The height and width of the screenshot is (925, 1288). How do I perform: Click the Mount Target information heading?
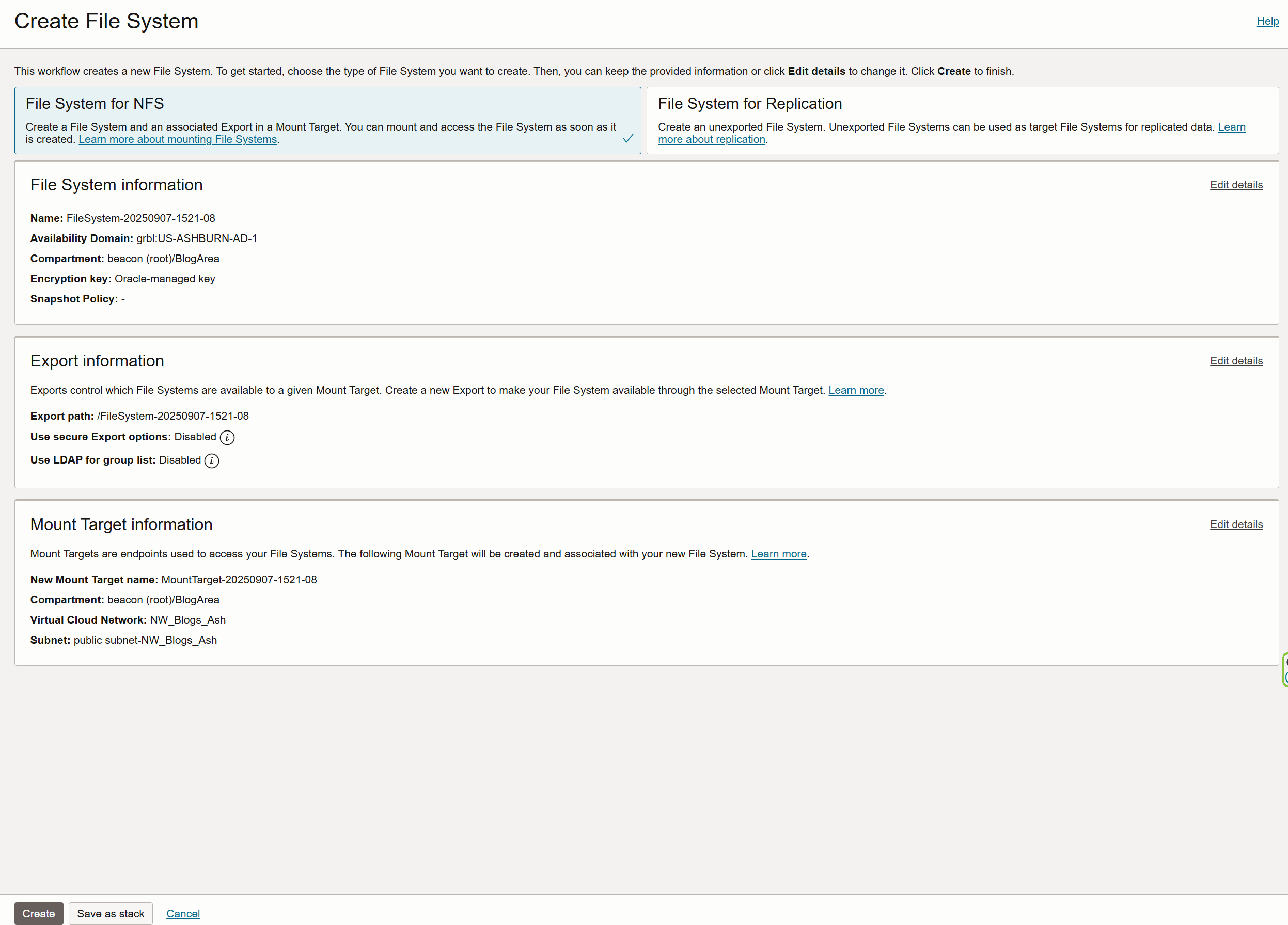pyautogui.click(x=121, y=524)
